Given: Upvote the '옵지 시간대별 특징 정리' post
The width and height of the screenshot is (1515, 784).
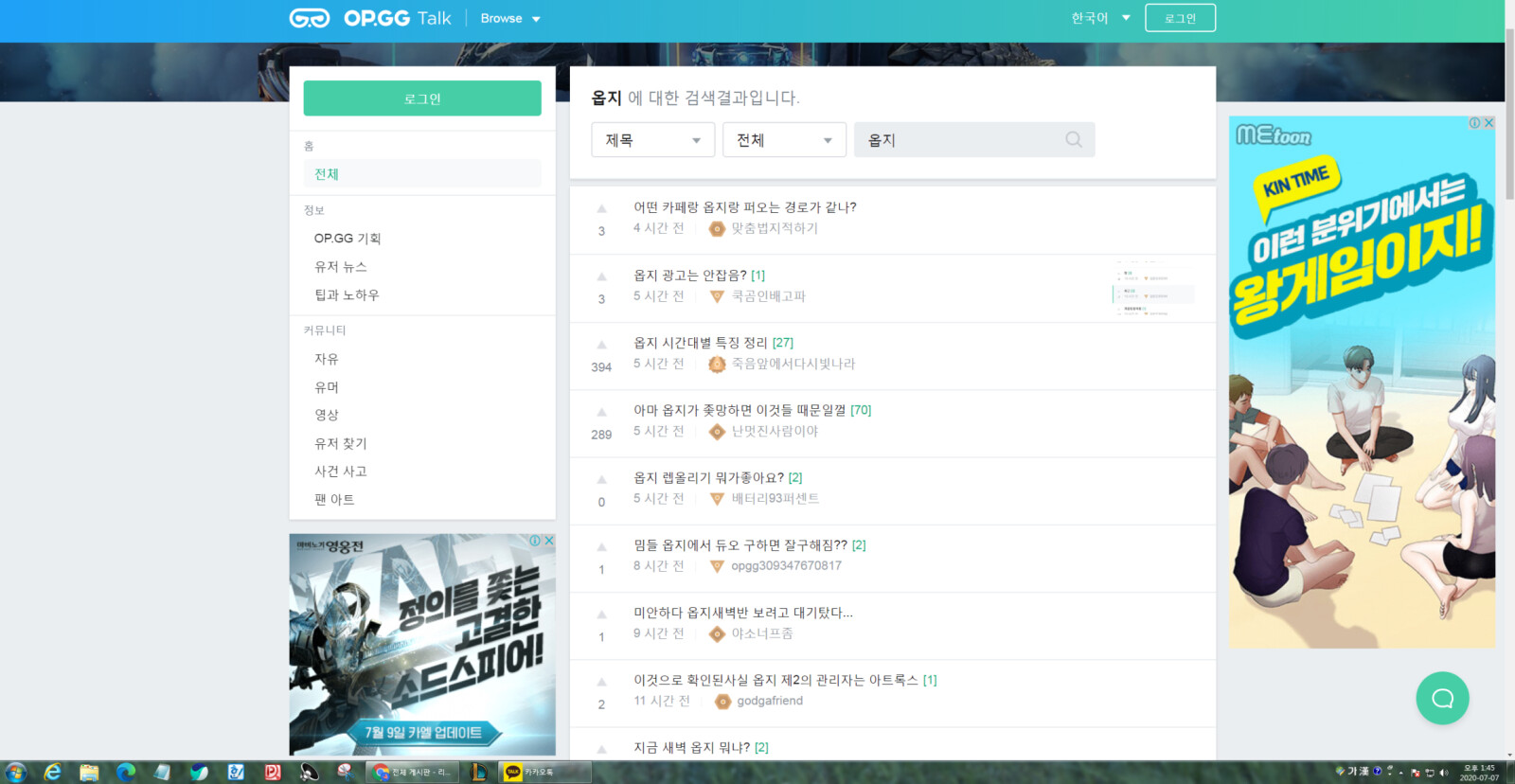Looking at the screenshot, I should (601, 346).
